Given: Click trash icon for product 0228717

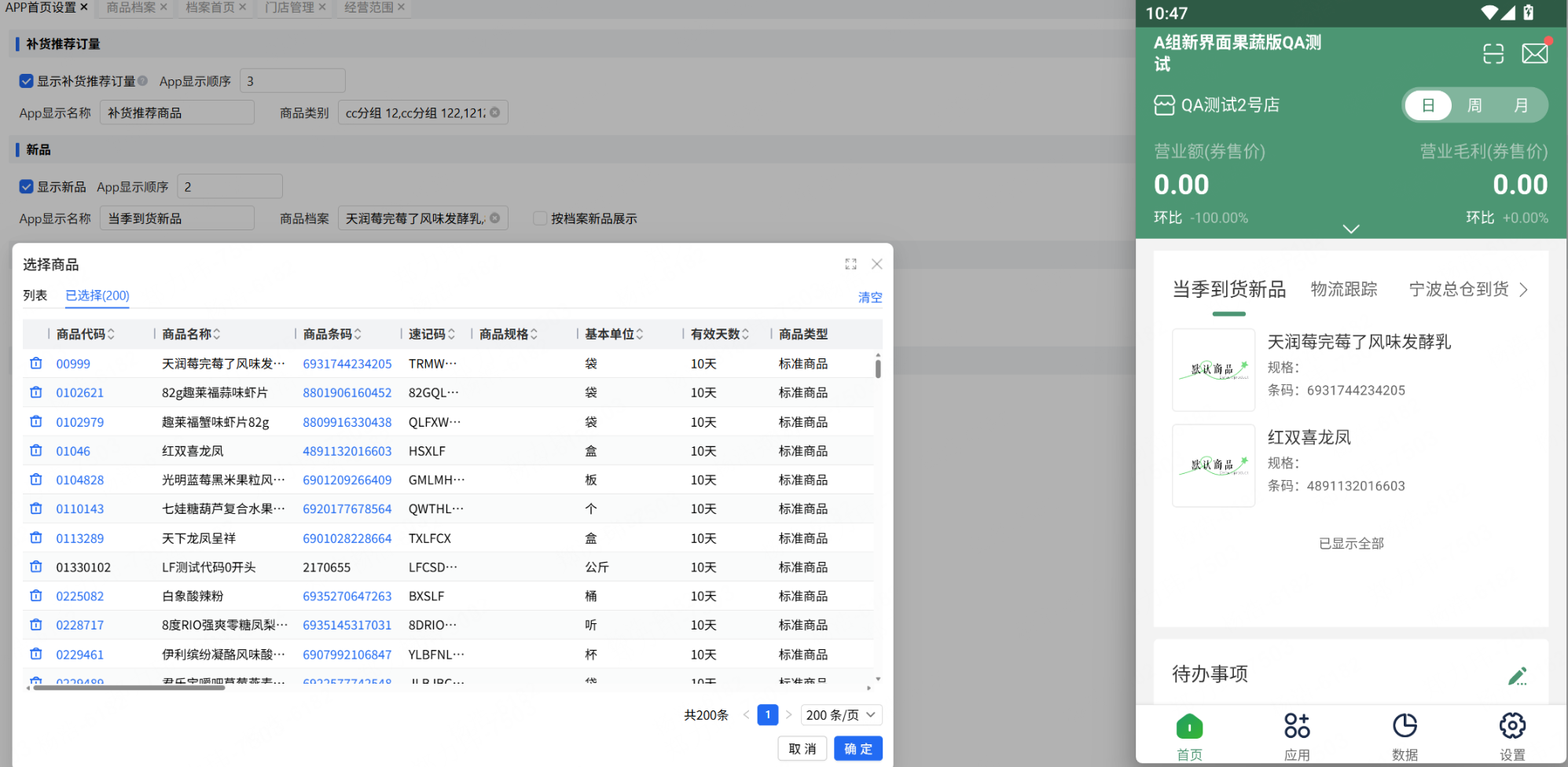Looking at the screenshot, I should (36, 625).
